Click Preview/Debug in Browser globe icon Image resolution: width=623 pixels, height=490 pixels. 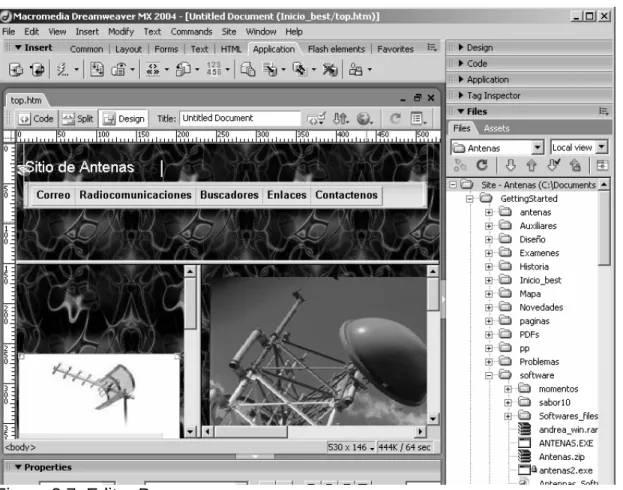pyautogui.click(x=364, y=118)
